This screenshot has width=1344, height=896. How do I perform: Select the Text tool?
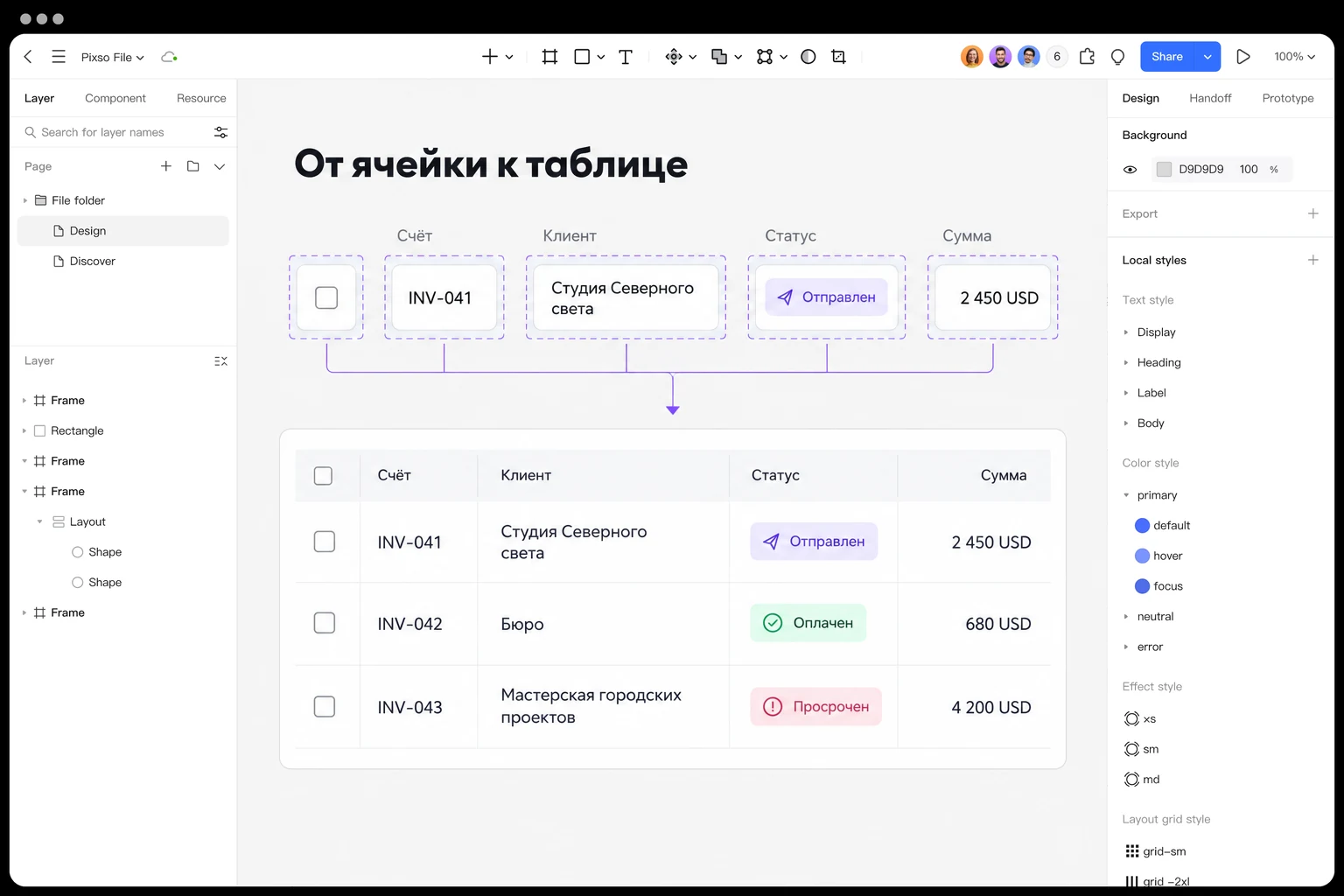[x=626, y=57]
